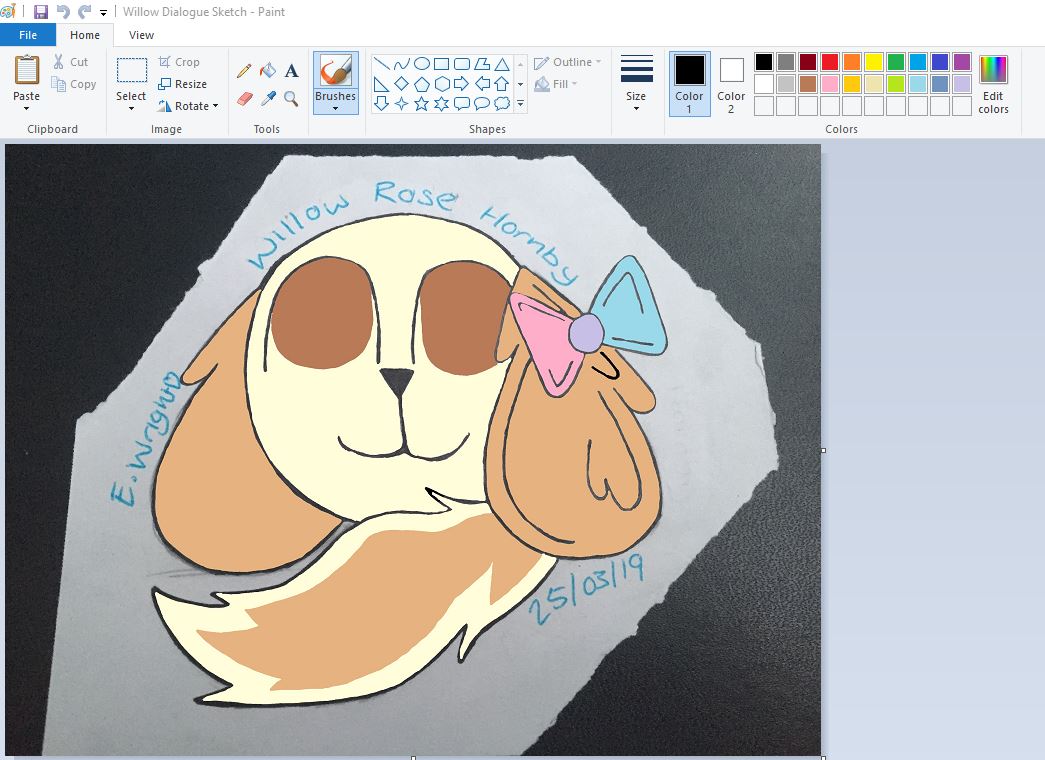1045x760 pixels.
Task: Click the Undo arrow in quick access toolbar
Action: (63, 12)
